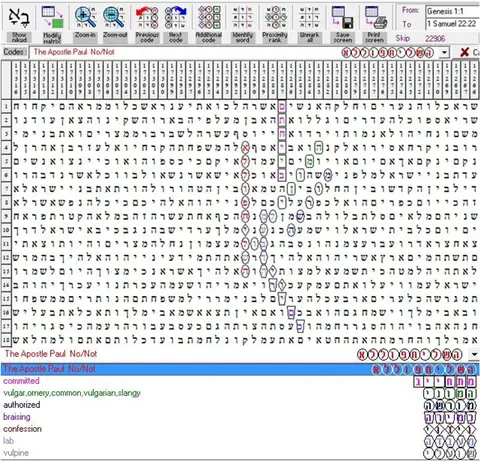Image resolution: width=480 pixels, height=461 pixels.
Task: Go to Next code
Action: click(x=176, y=17)
